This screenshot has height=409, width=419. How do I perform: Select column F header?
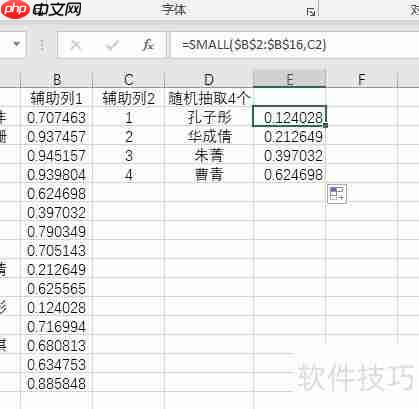362,79
